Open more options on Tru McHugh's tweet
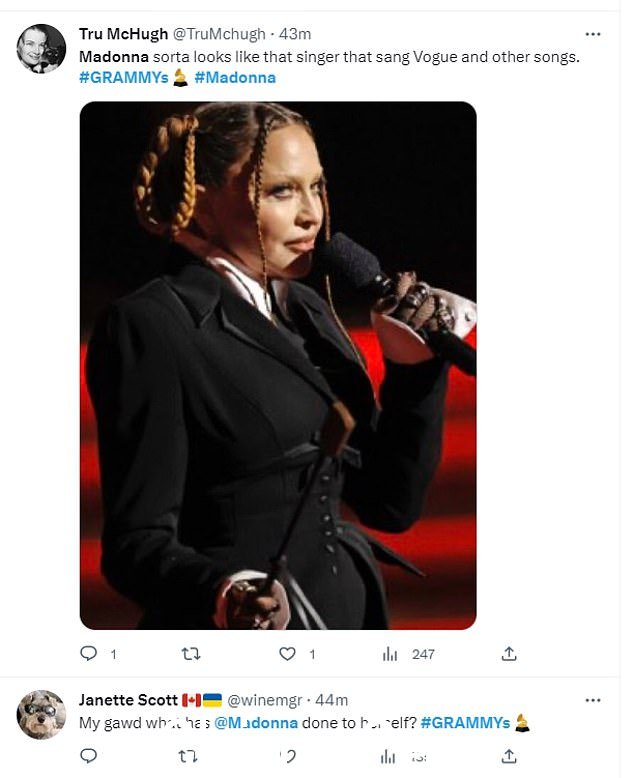Image resolution: width=634 pixels, height=778 pixels. tap(593, 34)
